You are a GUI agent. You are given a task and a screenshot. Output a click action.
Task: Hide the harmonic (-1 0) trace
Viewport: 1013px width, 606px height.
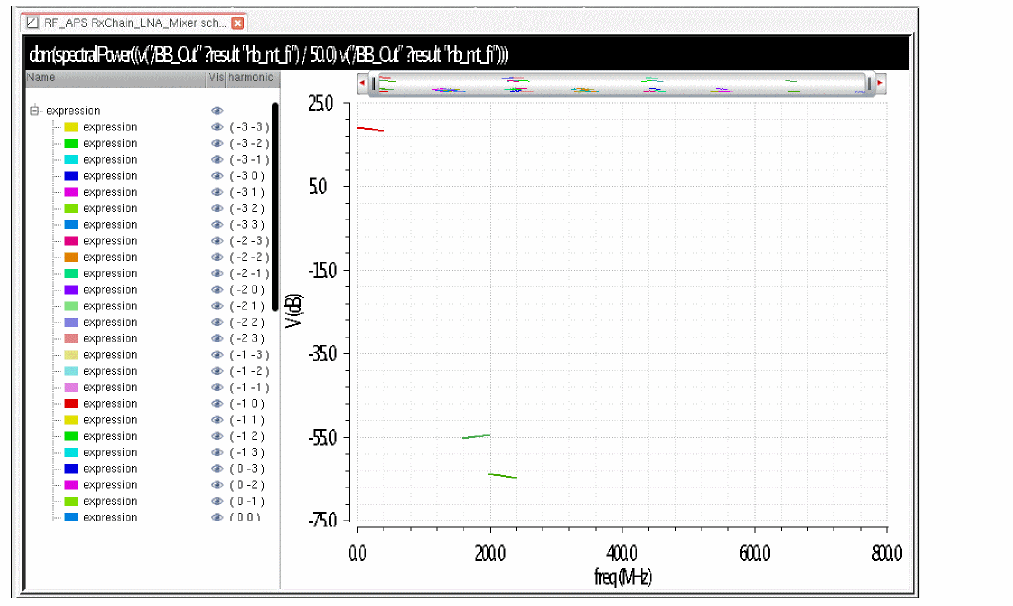(217, 404)
